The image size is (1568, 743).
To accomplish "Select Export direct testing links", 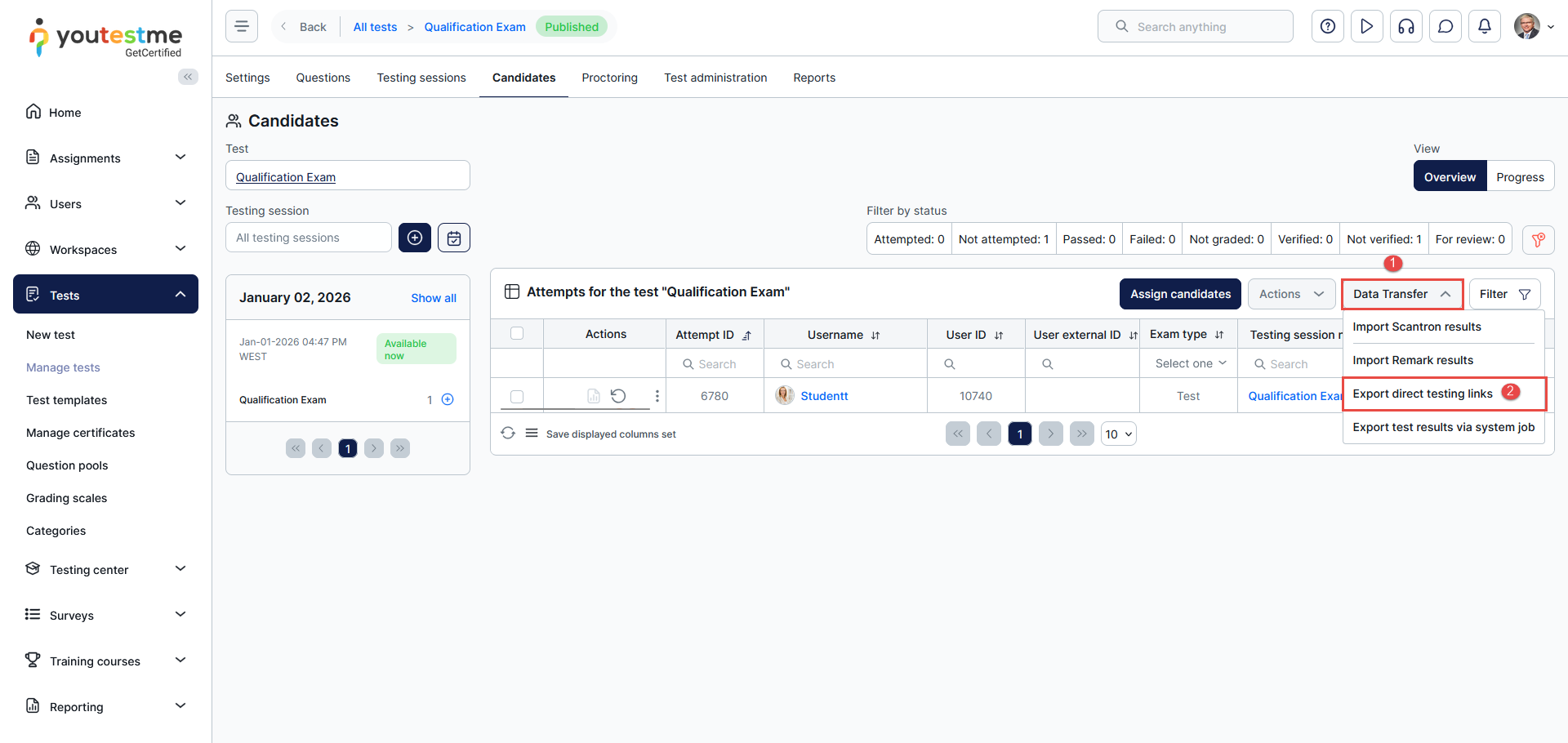I will (1423, 394).
